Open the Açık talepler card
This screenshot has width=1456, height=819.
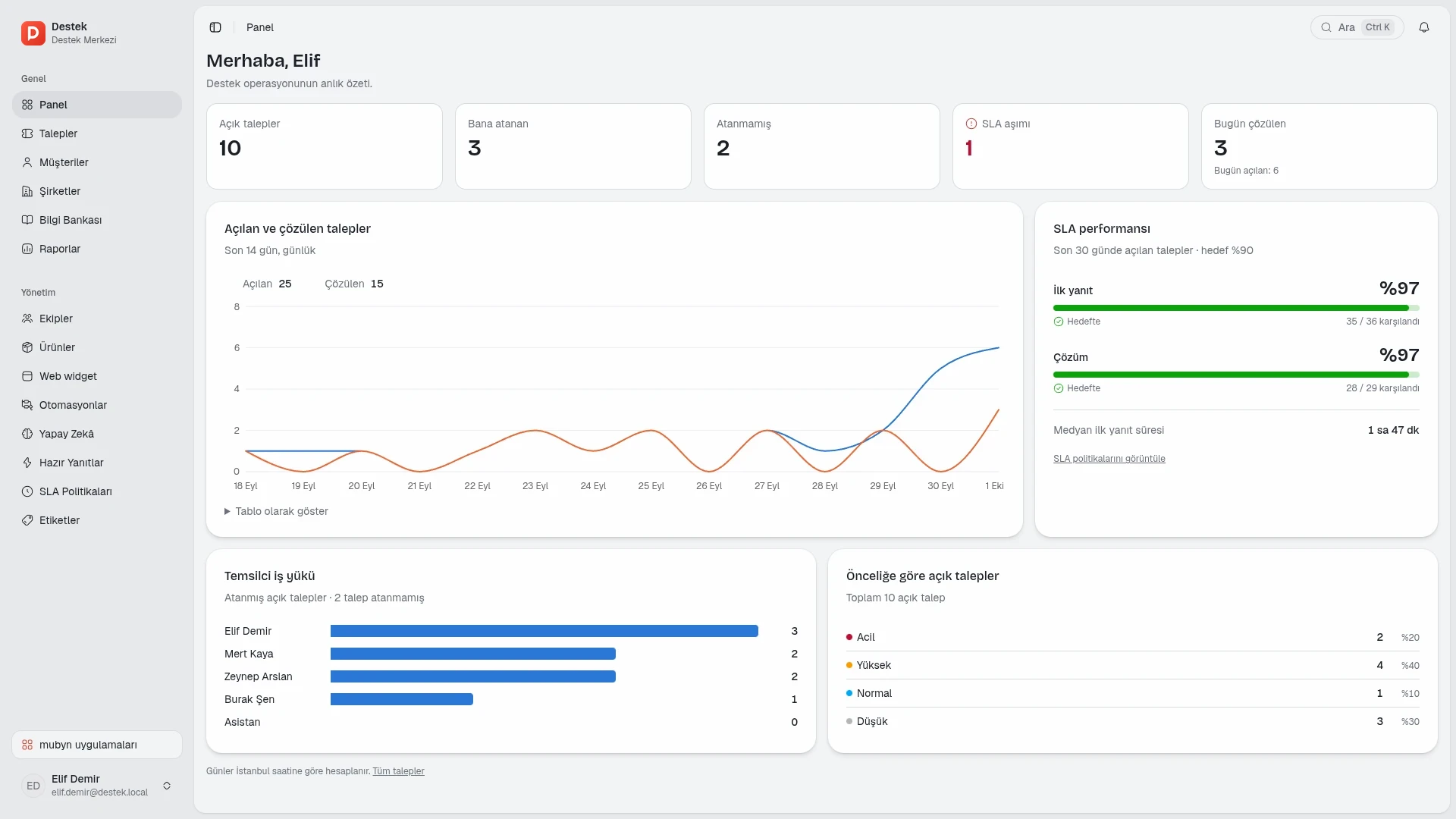coord(325,146)
